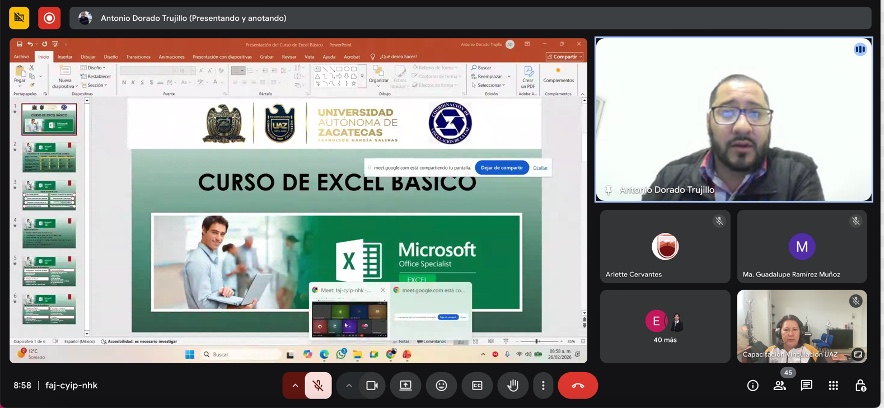Toggle the camera on or off

click(372, 385)
